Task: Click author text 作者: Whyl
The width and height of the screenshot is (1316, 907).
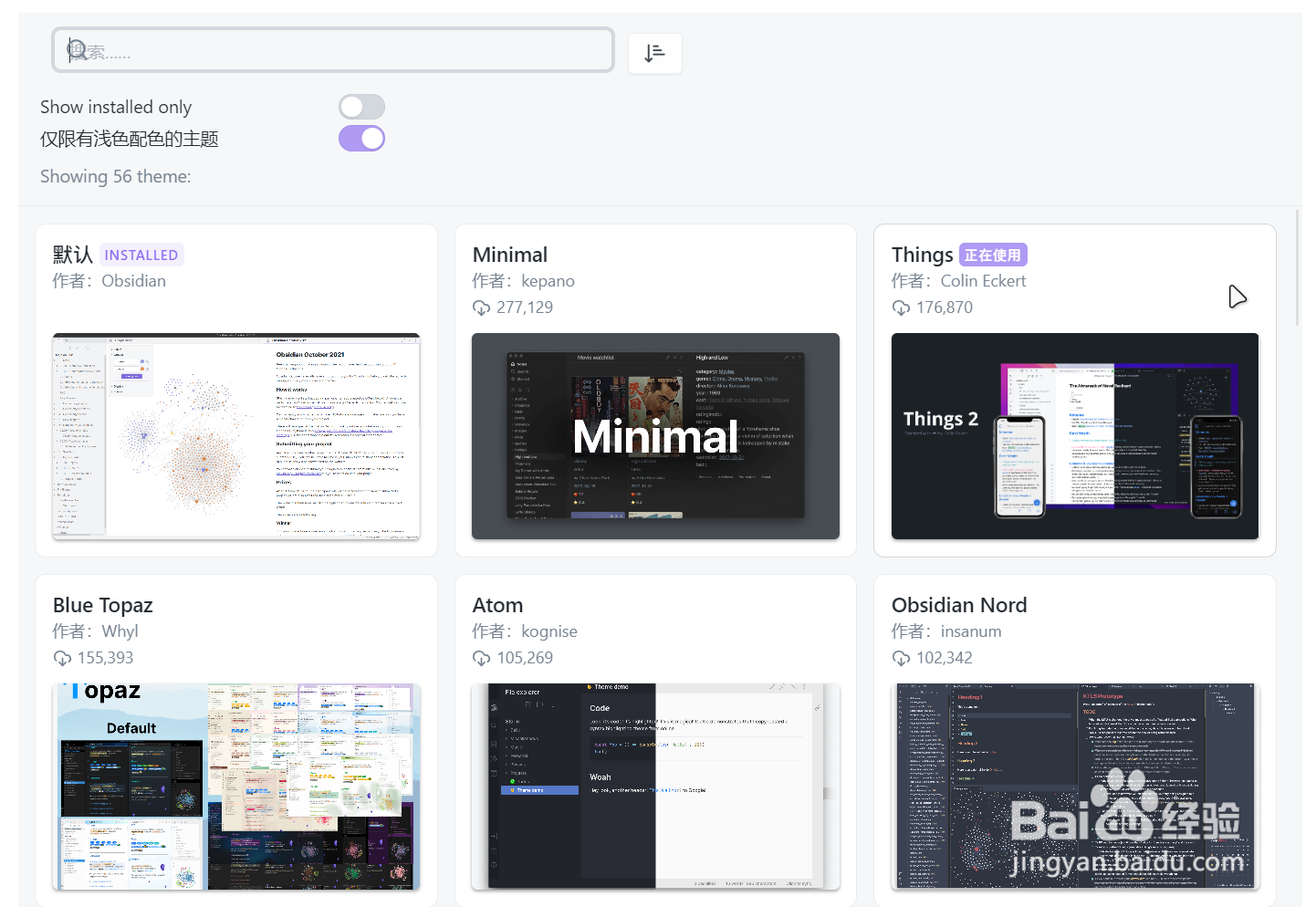Action: [96, 631]
